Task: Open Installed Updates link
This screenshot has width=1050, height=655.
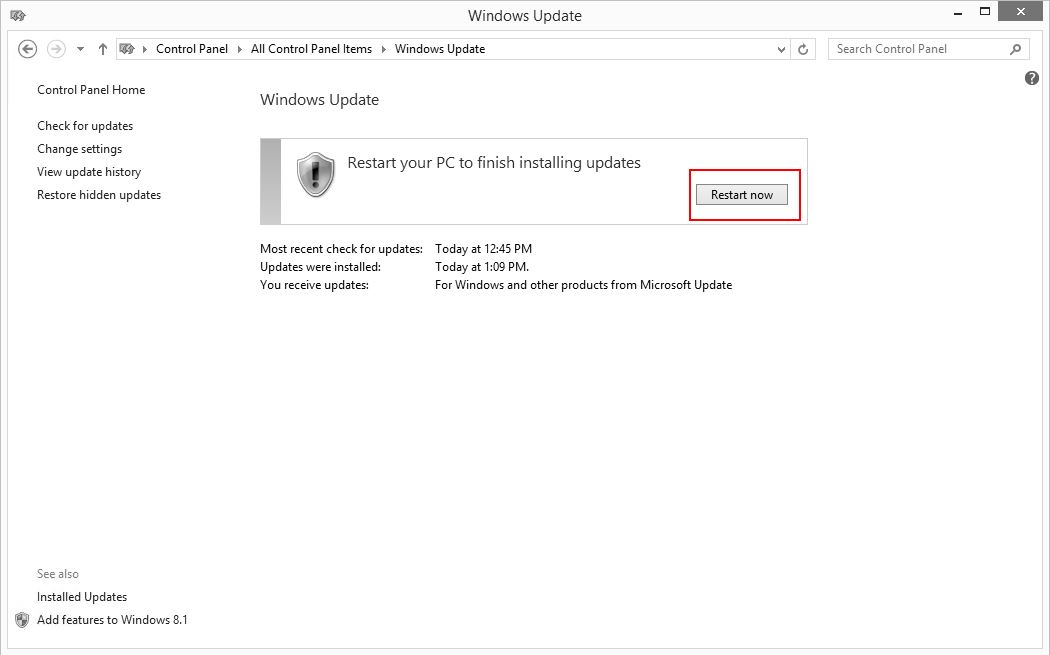Action: pos(82,597)
